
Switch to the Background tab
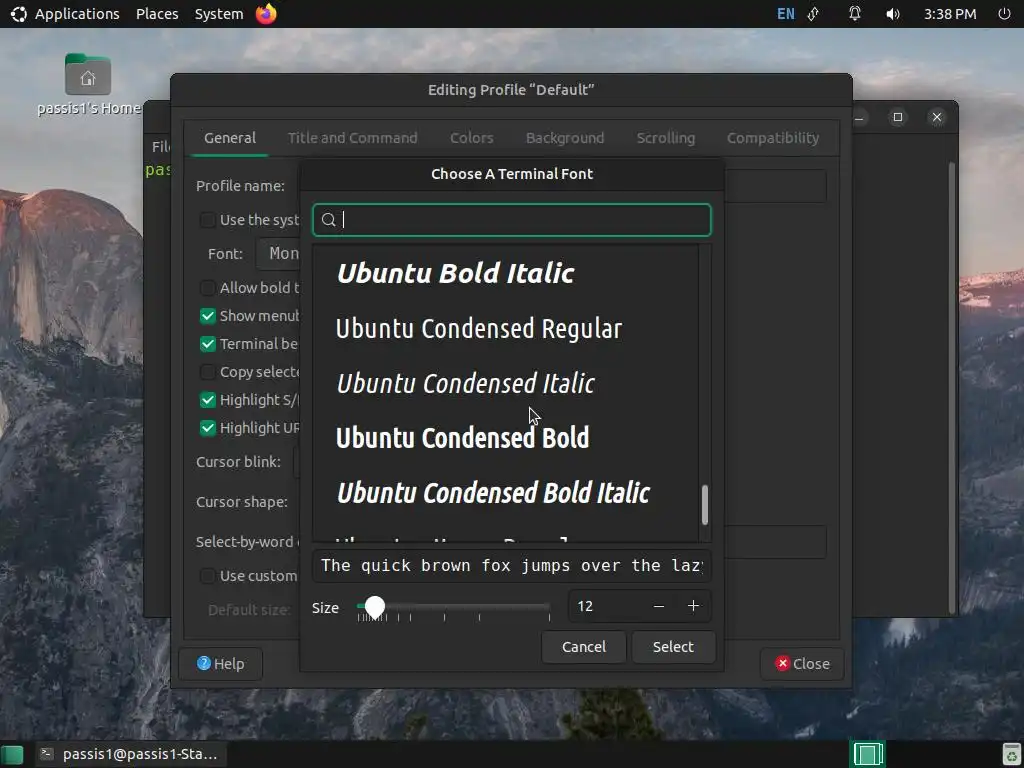(x=565, y=138)
